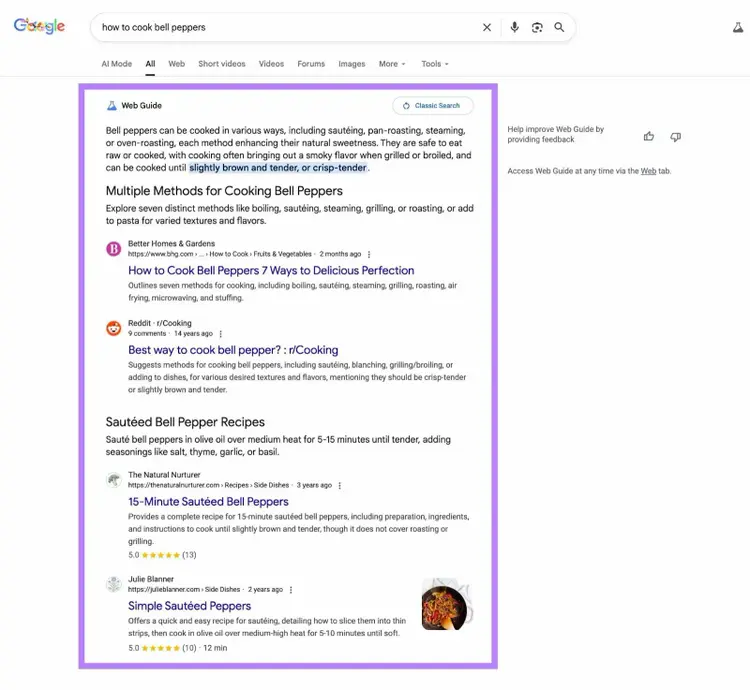Open more options for the Reddit result
Screen dimensions: 750x690
[221, 334]
